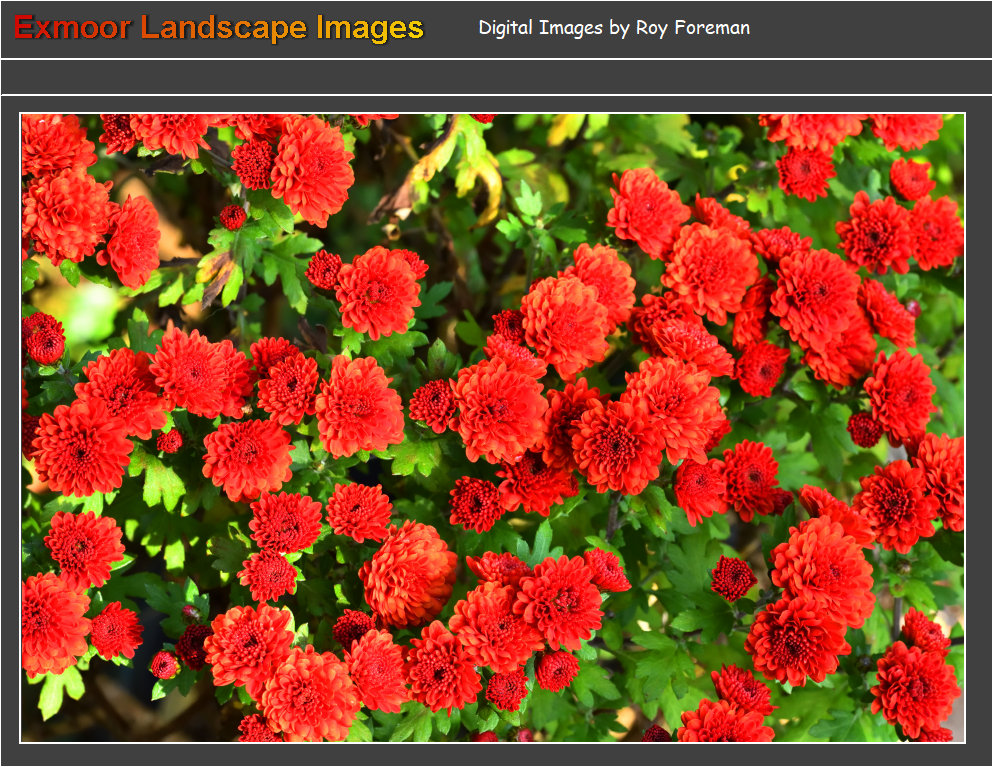Click the word "Exmoor" in the heading
Screen dimensions: 993x767
72,28
